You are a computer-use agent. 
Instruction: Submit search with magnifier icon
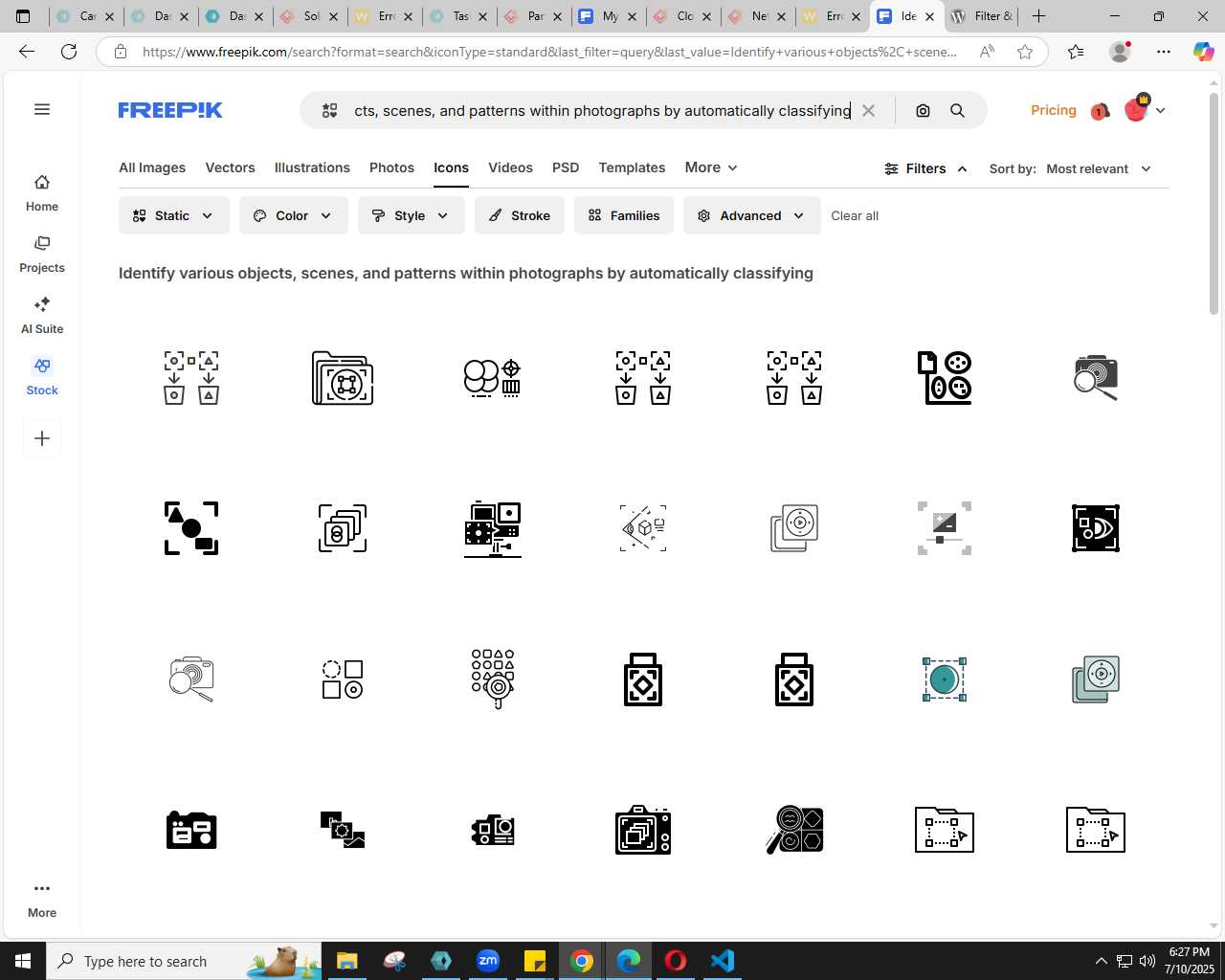click(x=957, y=111)
